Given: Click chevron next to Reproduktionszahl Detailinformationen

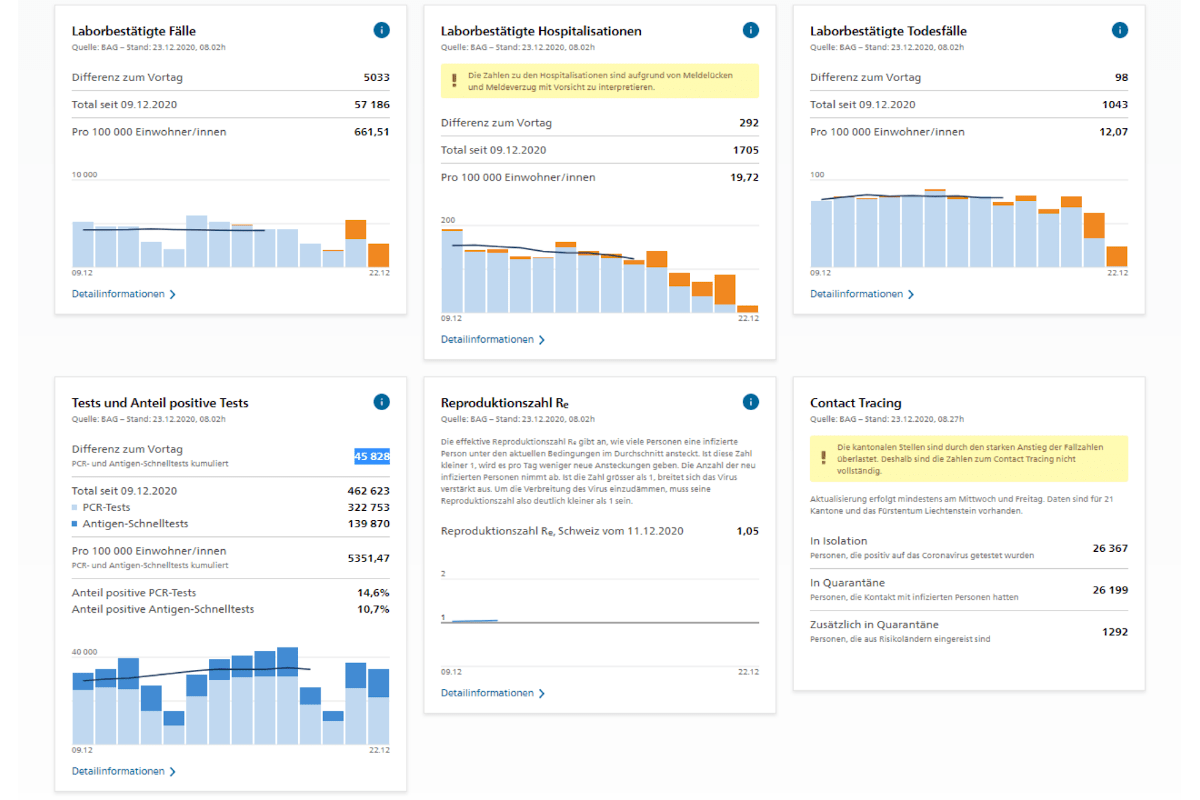Looking at the screenshot, I should click(x=542, y=693).
